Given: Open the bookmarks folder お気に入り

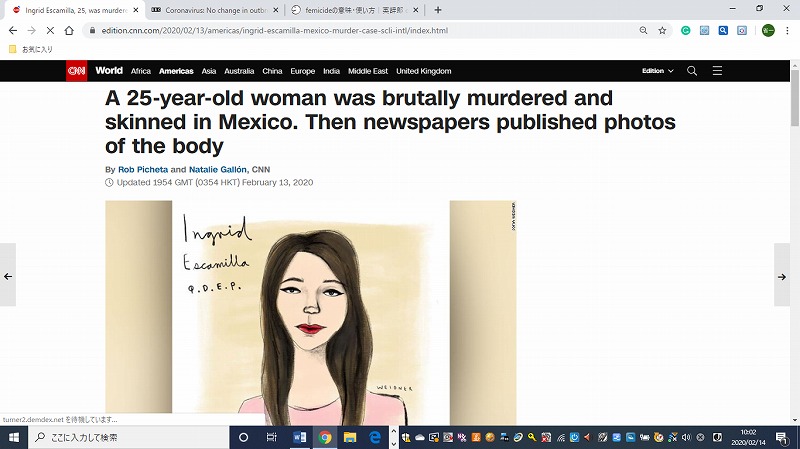Looking at the screenshot, I should [x=31, y=49].
